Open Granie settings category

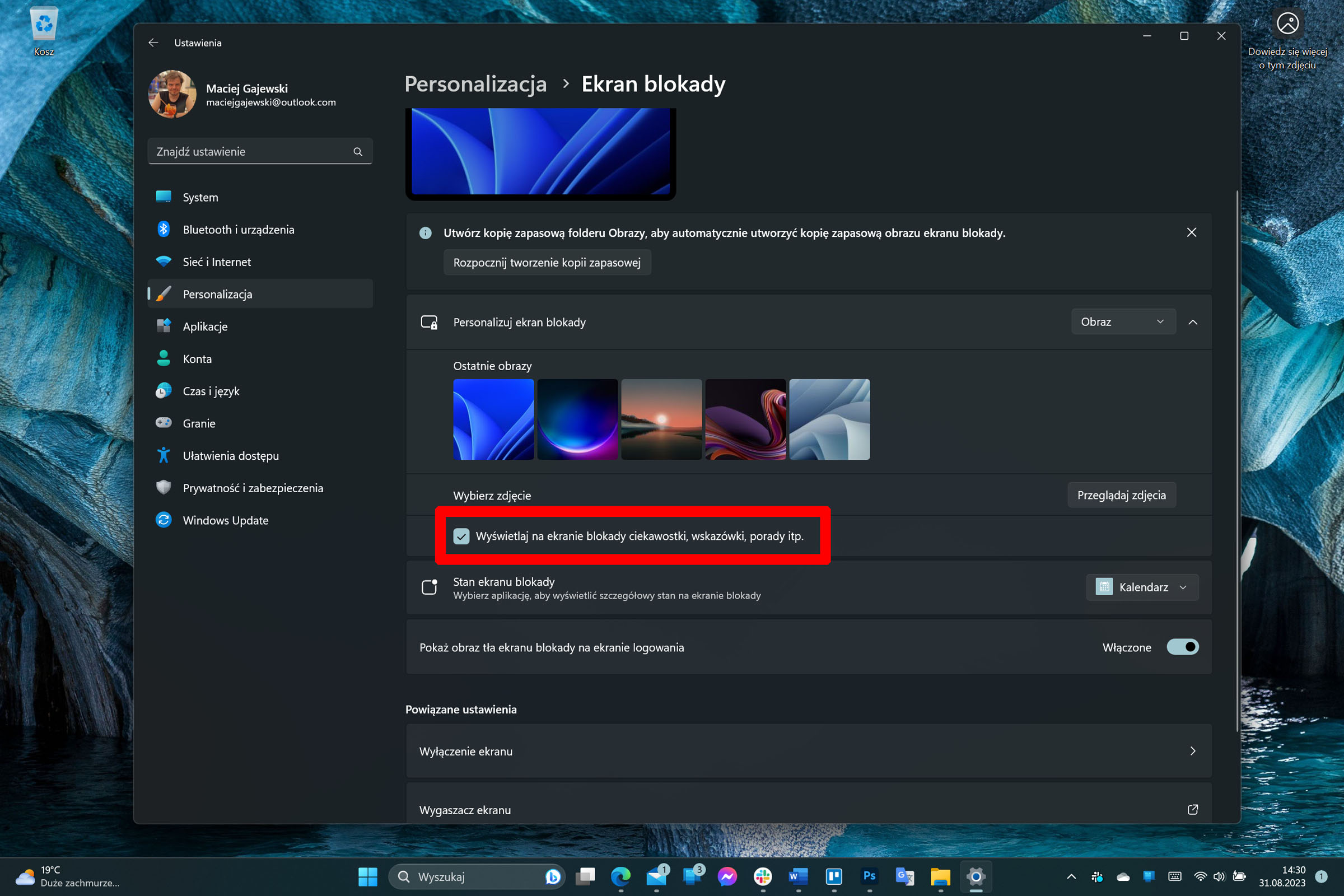260,423
